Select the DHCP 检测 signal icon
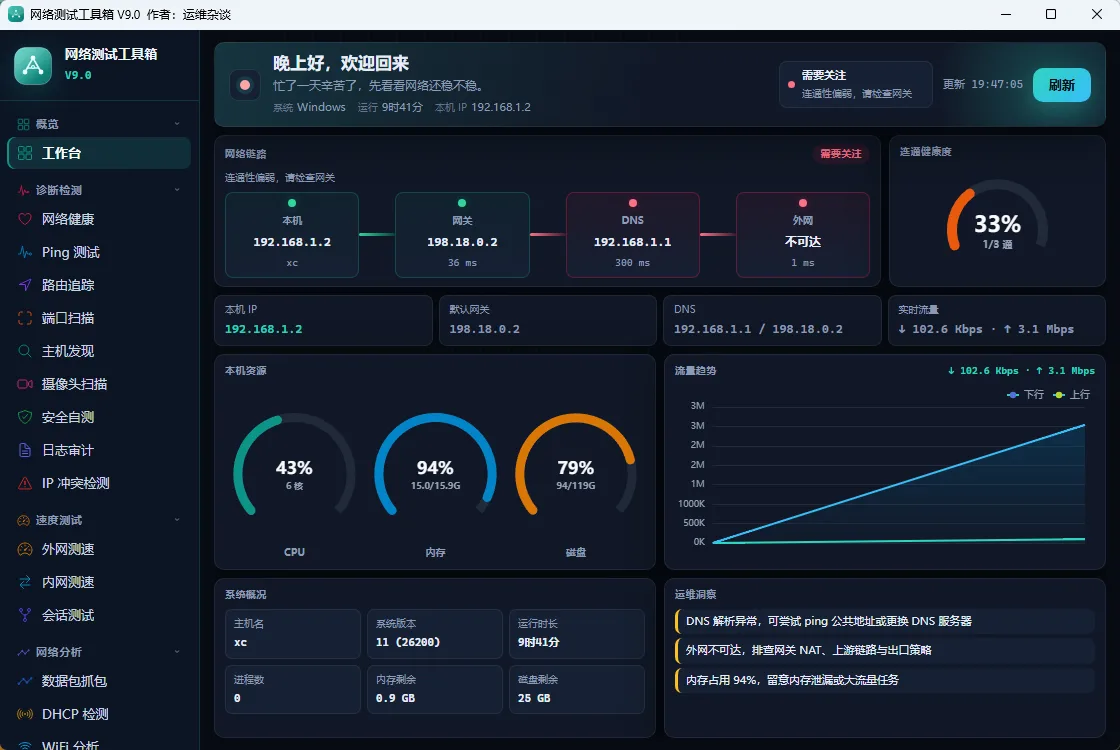Screen dimensions: 1120x750 25,714
